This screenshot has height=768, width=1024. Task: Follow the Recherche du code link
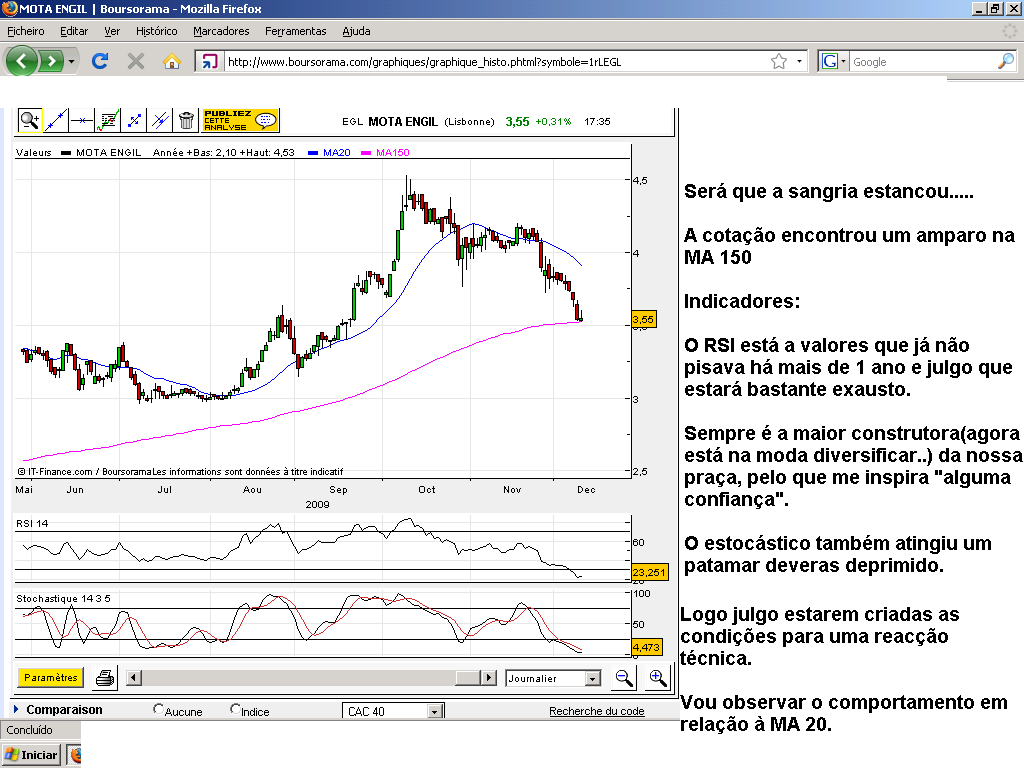click(x=596, y=711)
